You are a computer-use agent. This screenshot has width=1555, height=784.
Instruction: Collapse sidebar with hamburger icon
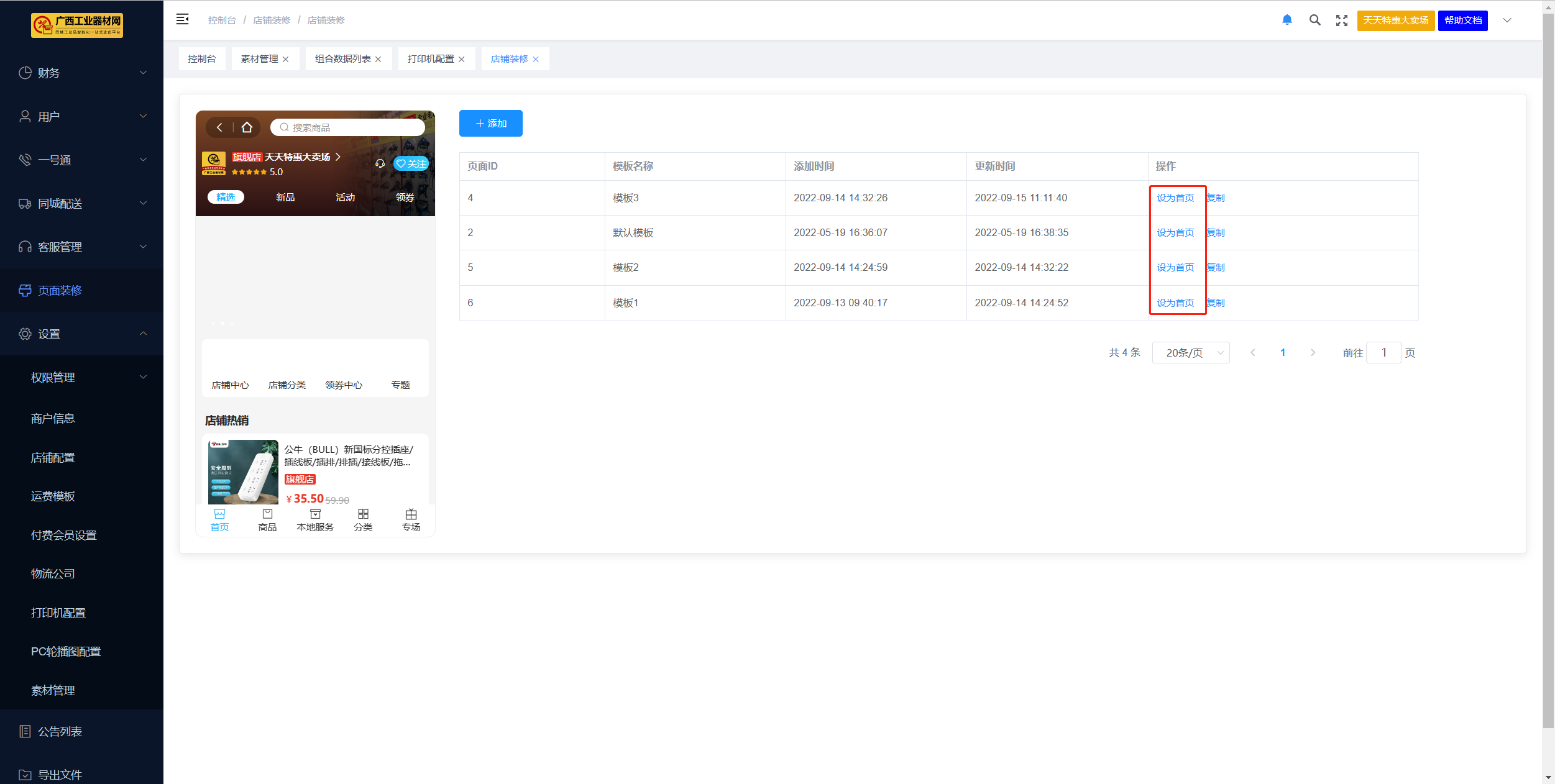click(182, 20)
